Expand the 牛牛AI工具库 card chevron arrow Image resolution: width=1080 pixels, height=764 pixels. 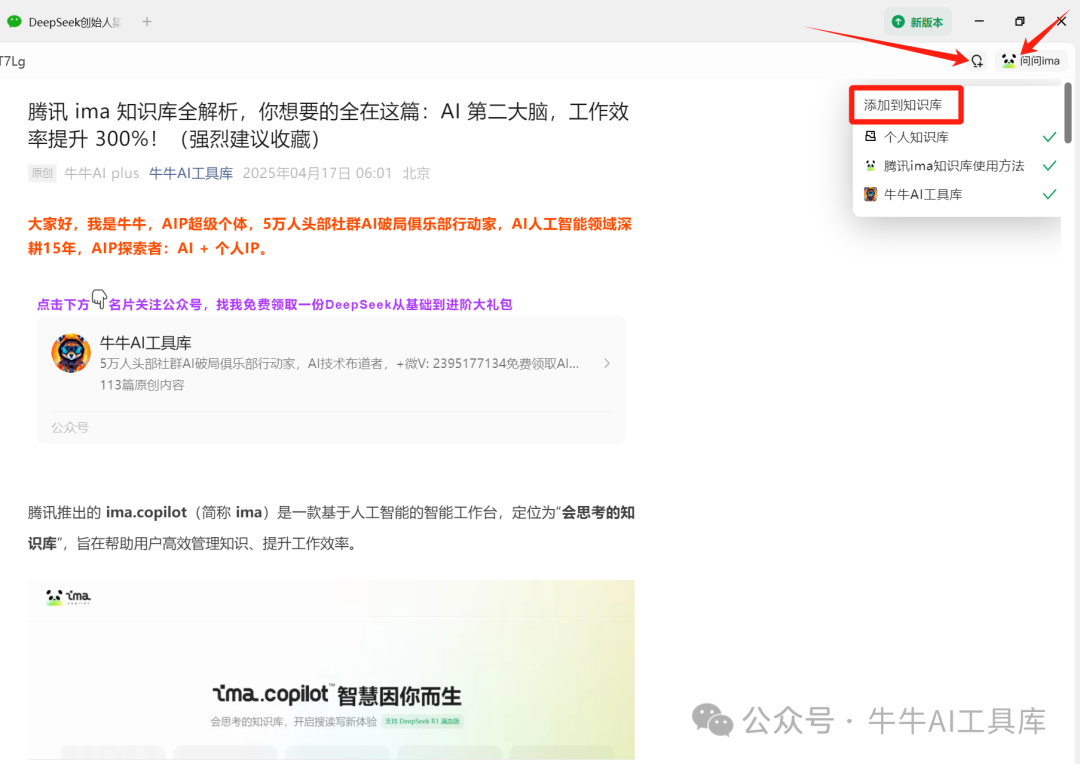click(607, 363)
